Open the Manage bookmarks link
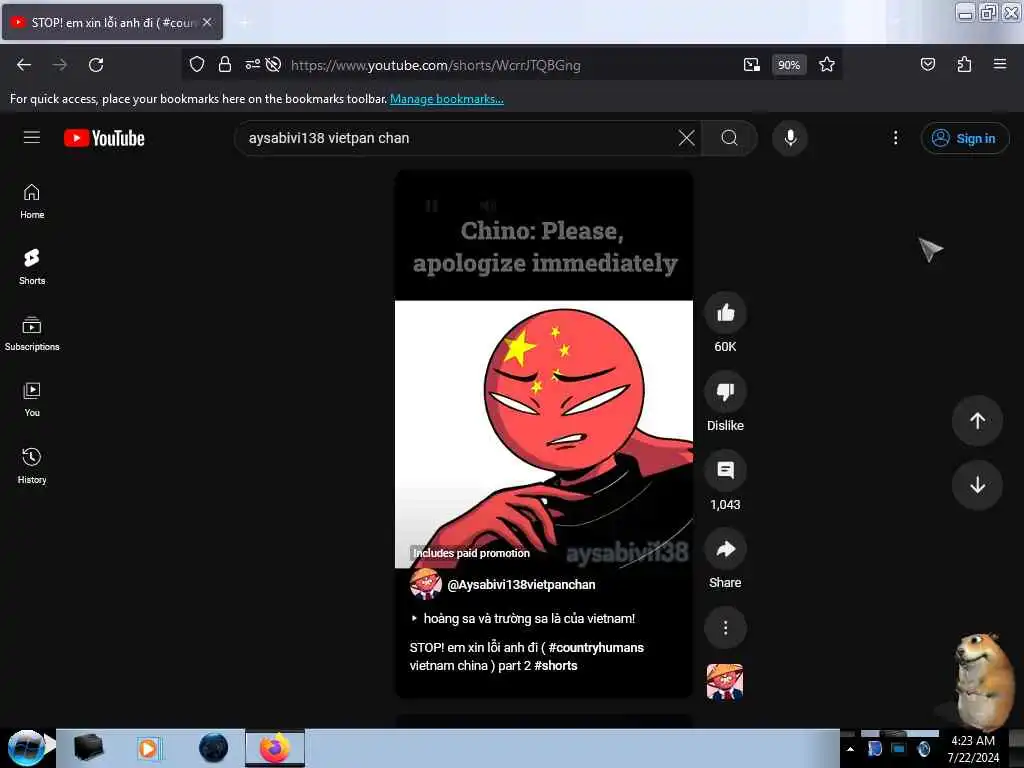 tap(447, 99)
